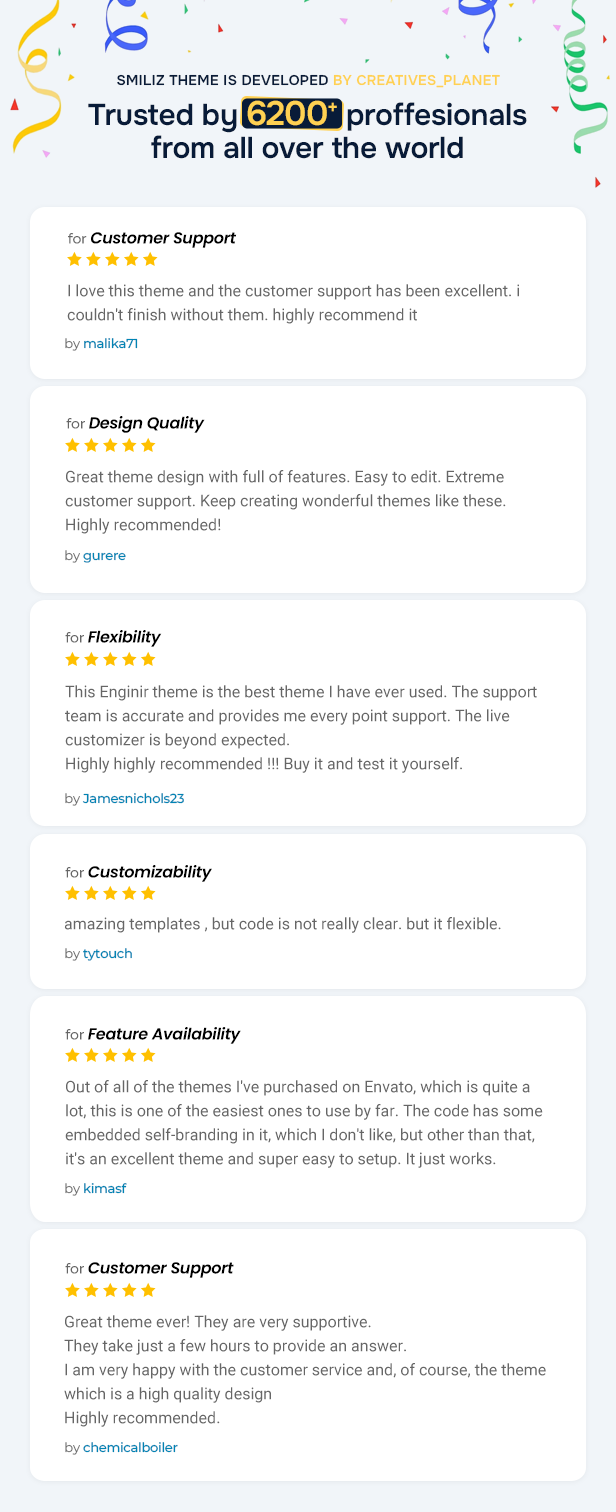Click the 6200+ highlighted badge
The height and width of the screenshot is (1512, 616).
point(292,115)
